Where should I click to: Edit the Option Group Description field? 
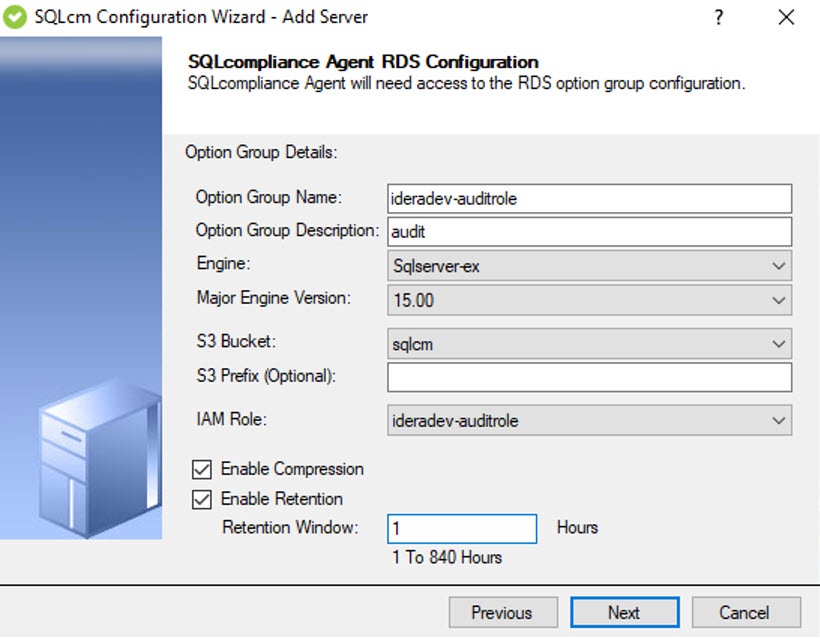point(589,231)
